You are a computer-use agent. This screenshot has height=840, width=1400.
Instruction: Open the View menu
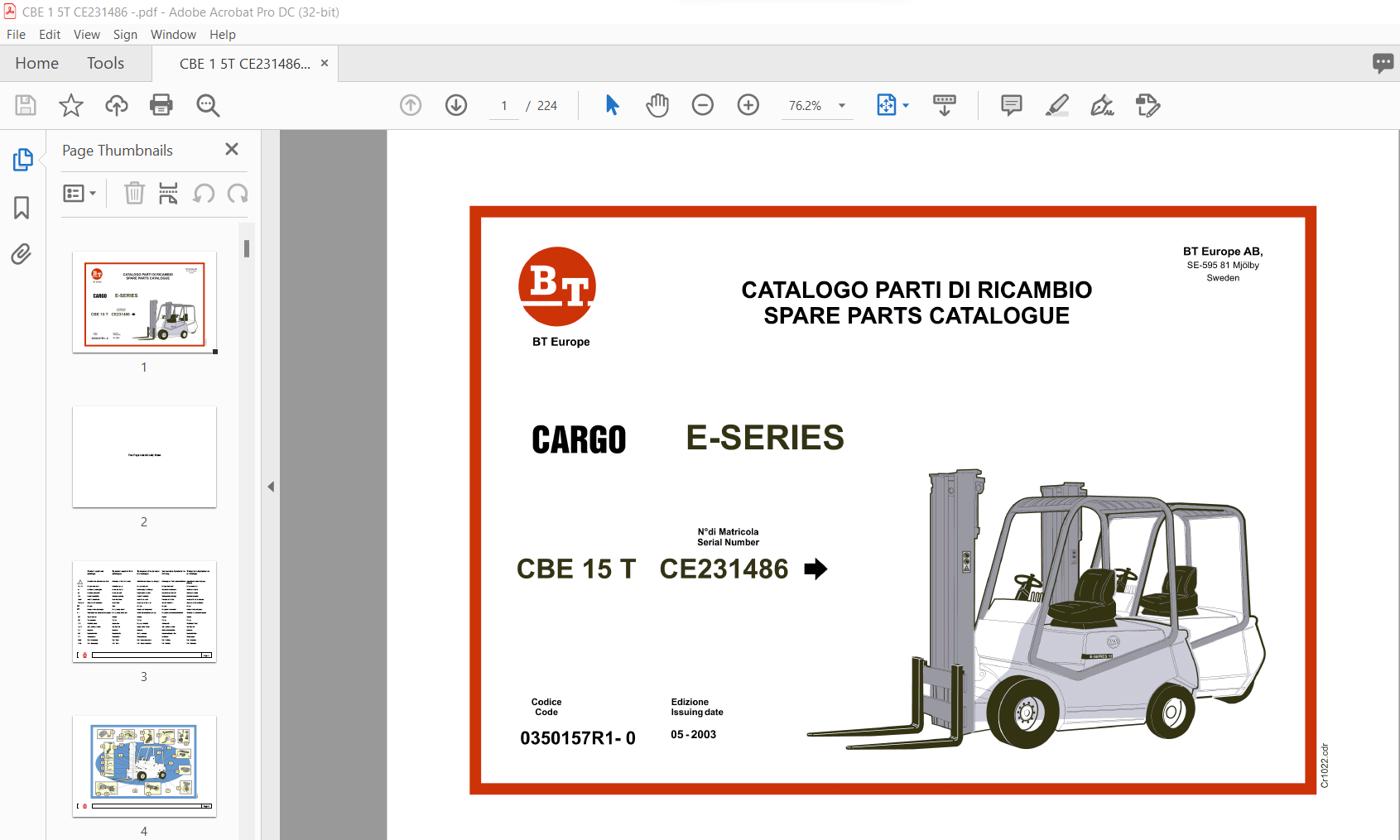pyautogui.click(x=87, y=35)
